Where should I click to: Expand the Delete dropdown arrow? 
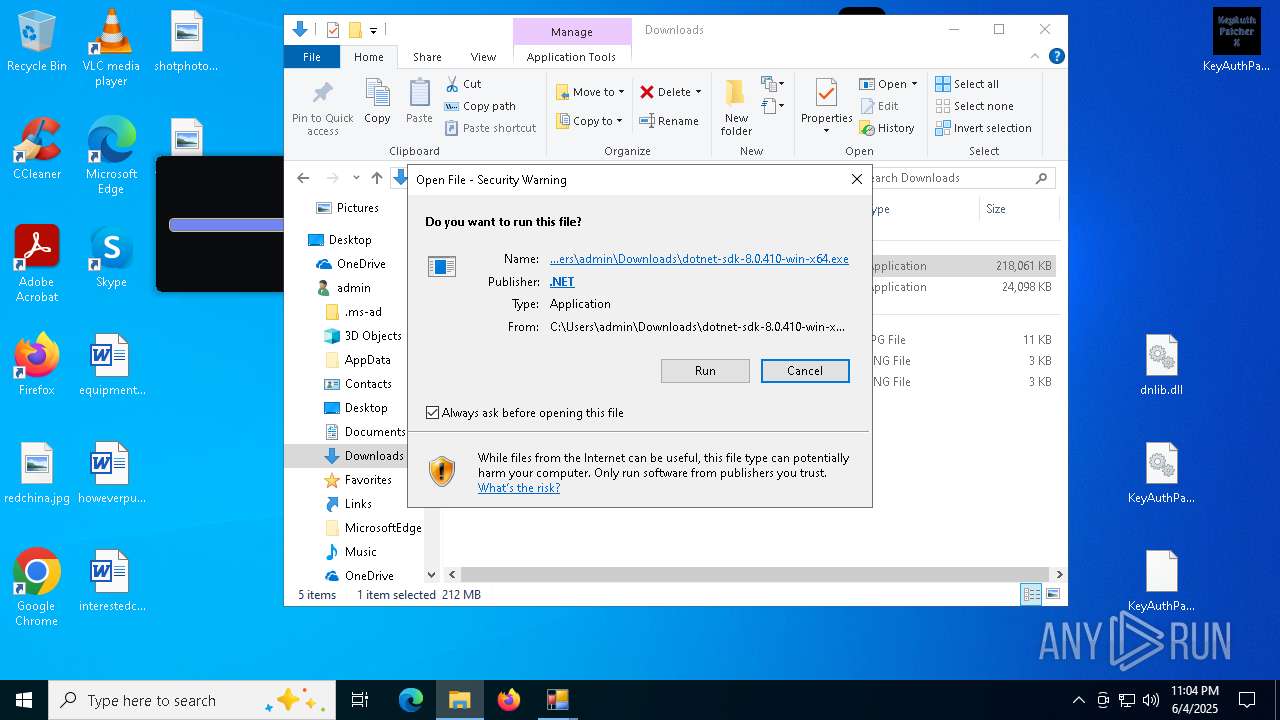pos(698,92)
